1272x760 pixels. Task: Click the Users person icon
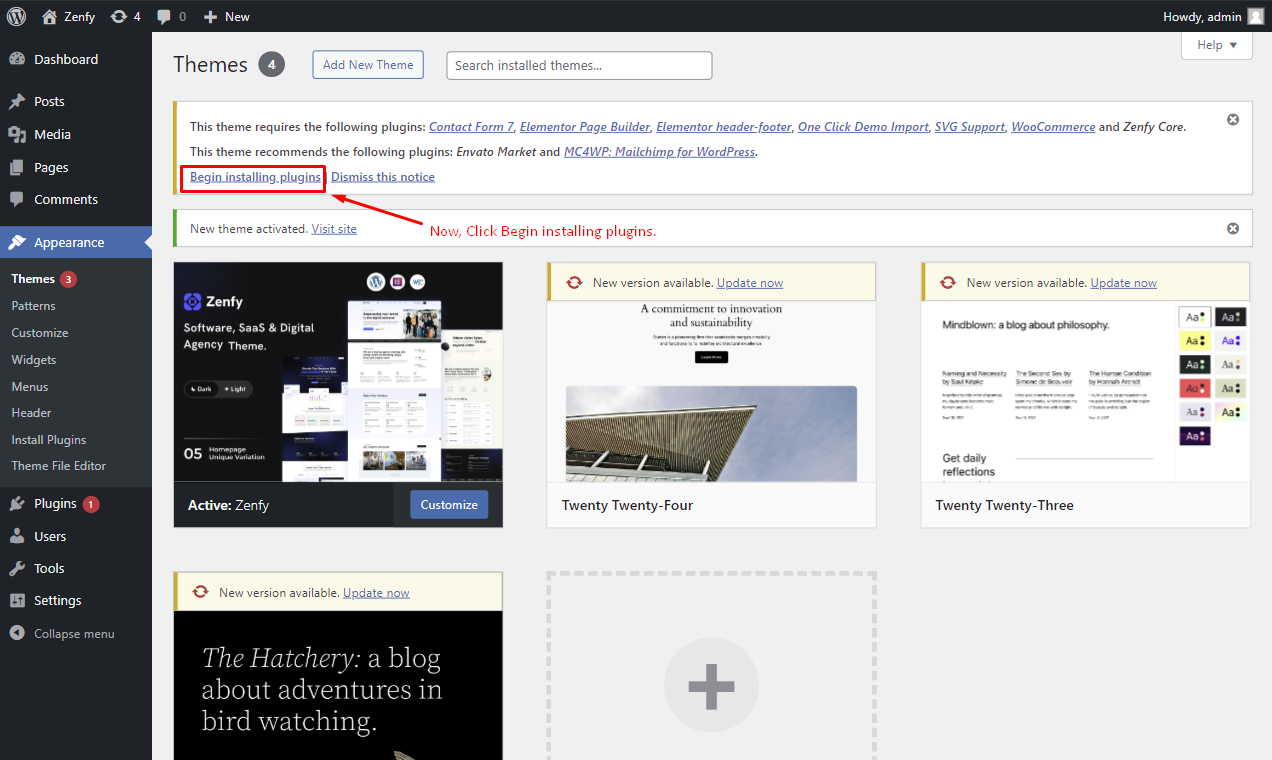click(x=17, y=536)
